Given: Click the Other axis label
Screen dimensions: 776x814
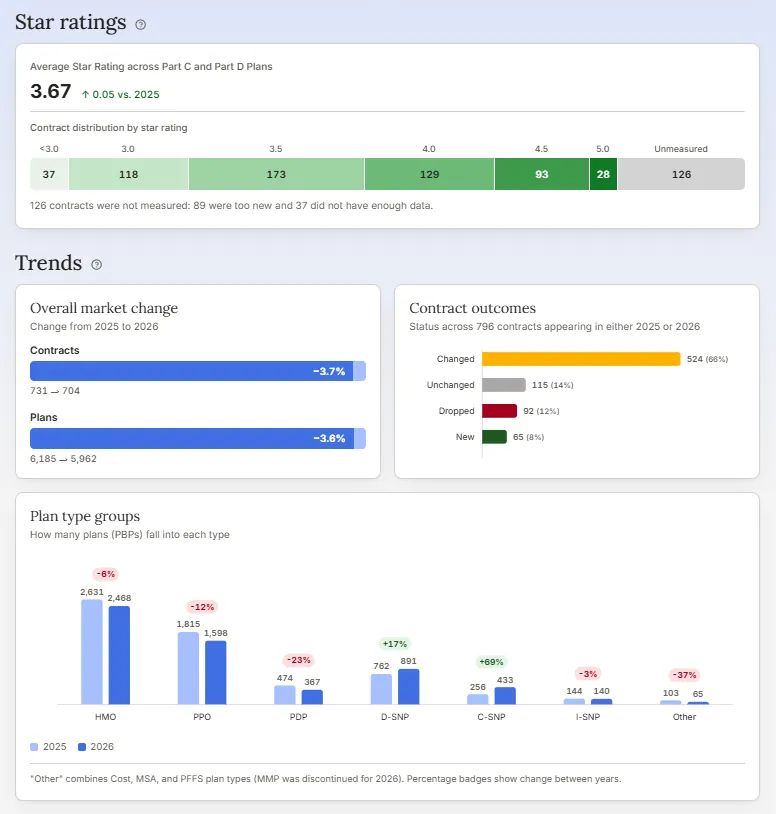Looking at the screenshot, I should click(x=684, y=717).
